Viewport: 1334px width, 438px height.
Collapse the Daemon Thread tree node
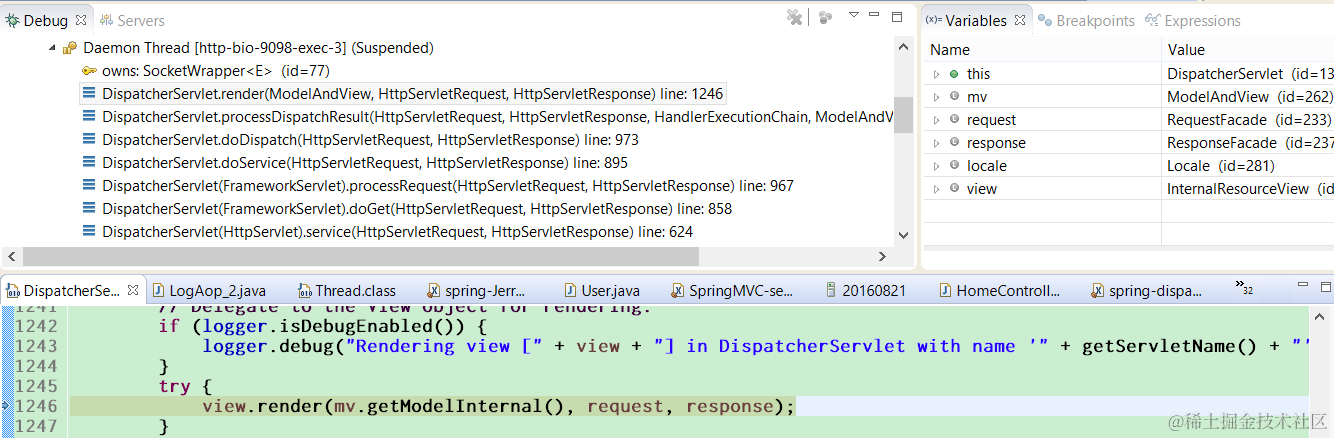(x=51, y=48)
